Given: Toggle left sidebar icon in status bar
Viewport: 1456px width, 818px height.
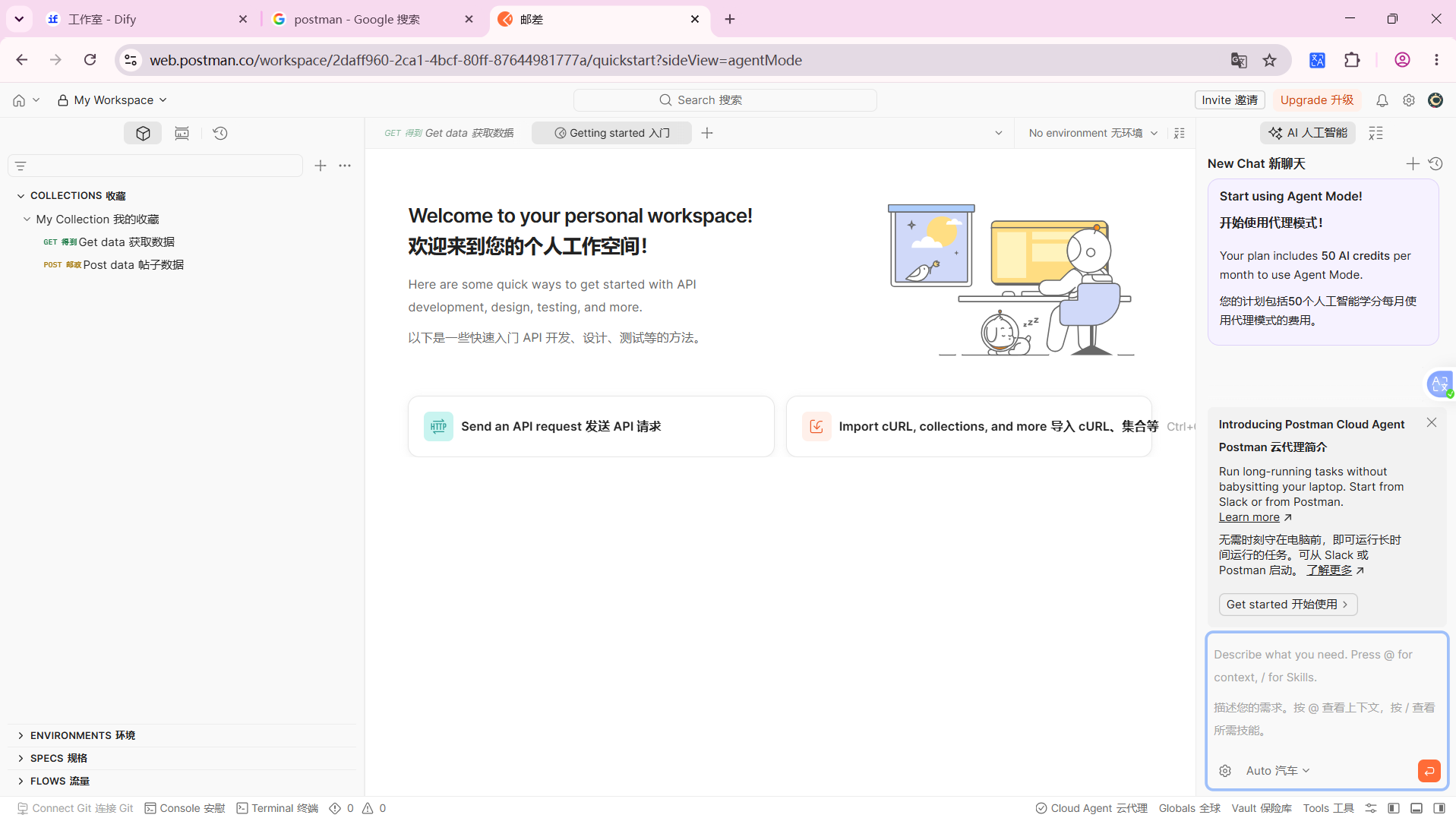Looking at the screenshot, I should (1394, 808).
